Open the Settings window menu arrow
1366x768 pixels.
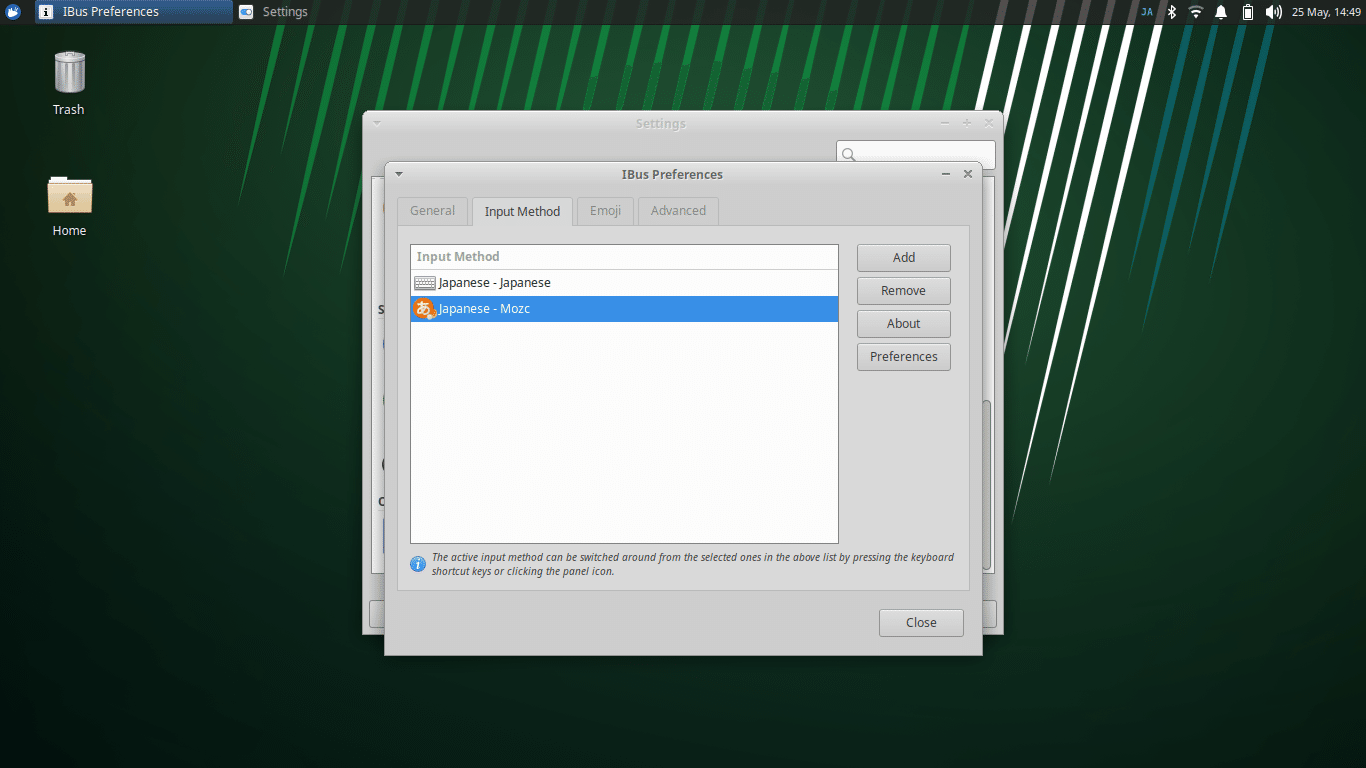click(377, 123)
